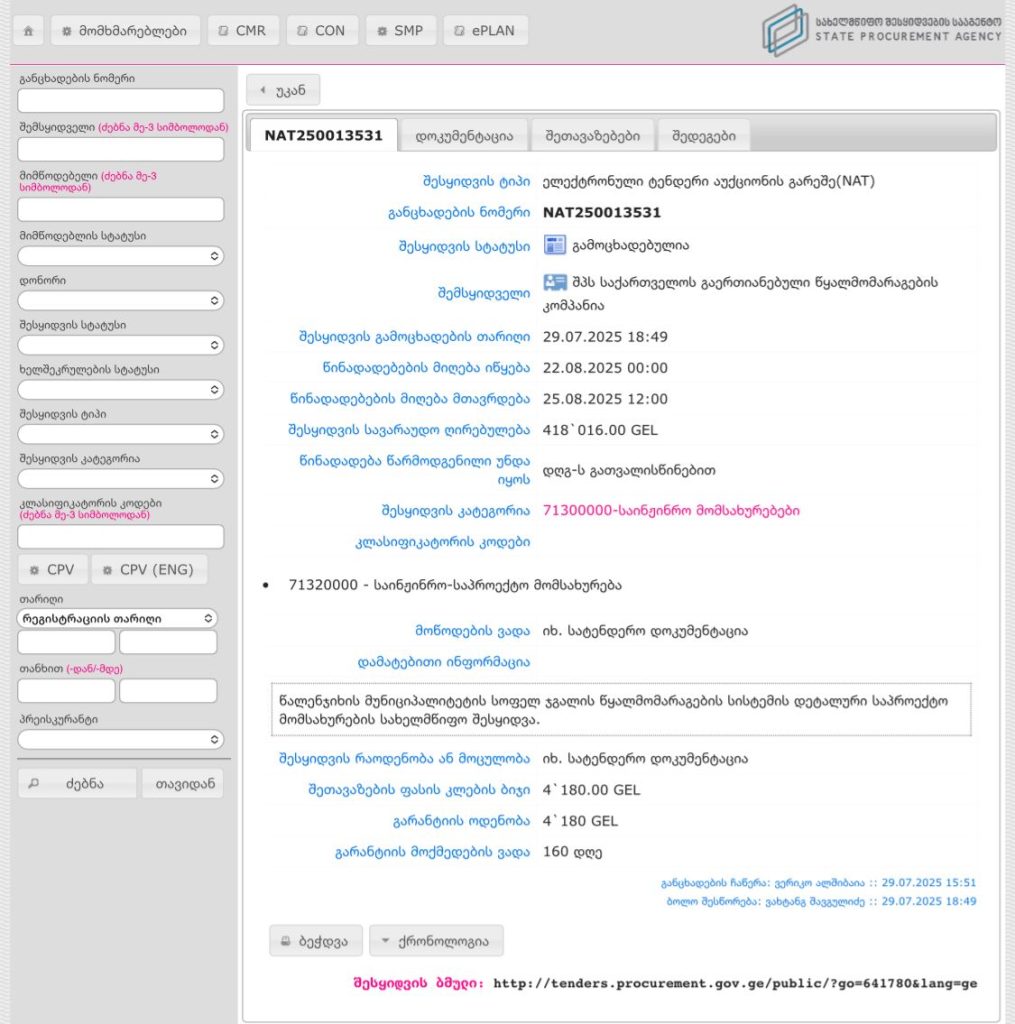Expand the ქრონოლოგია chronology dropdown
This screenshot has width=1015, height=1024.
[x=436, y=941]
